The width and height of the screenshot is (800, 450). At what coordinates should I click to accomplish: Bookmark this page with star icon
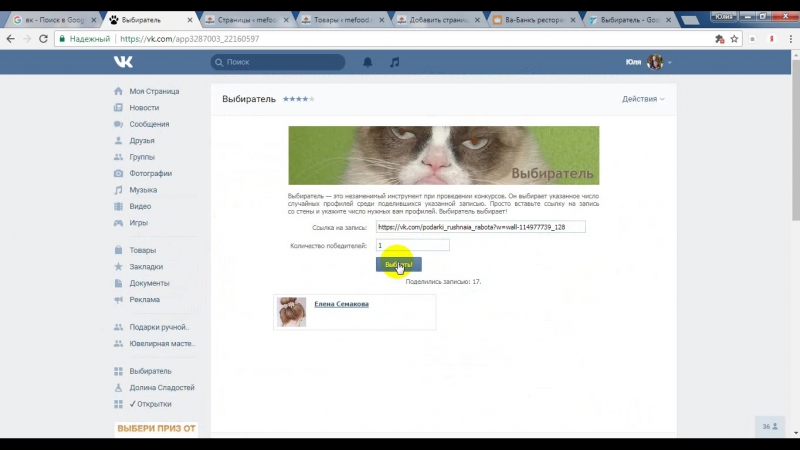coord(734,38)
